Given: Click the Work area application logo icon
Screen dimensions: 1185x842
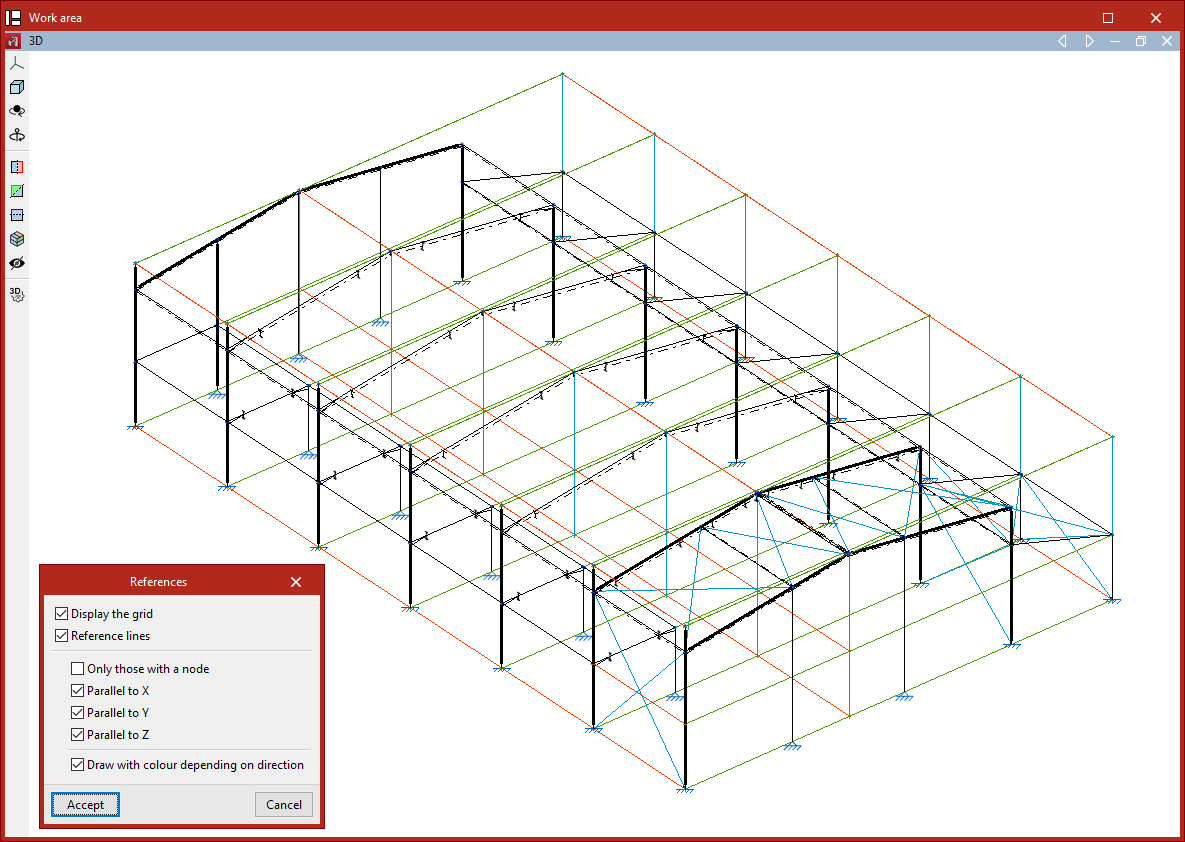Looking at the screenshot, I should click(x=13, y=17).
